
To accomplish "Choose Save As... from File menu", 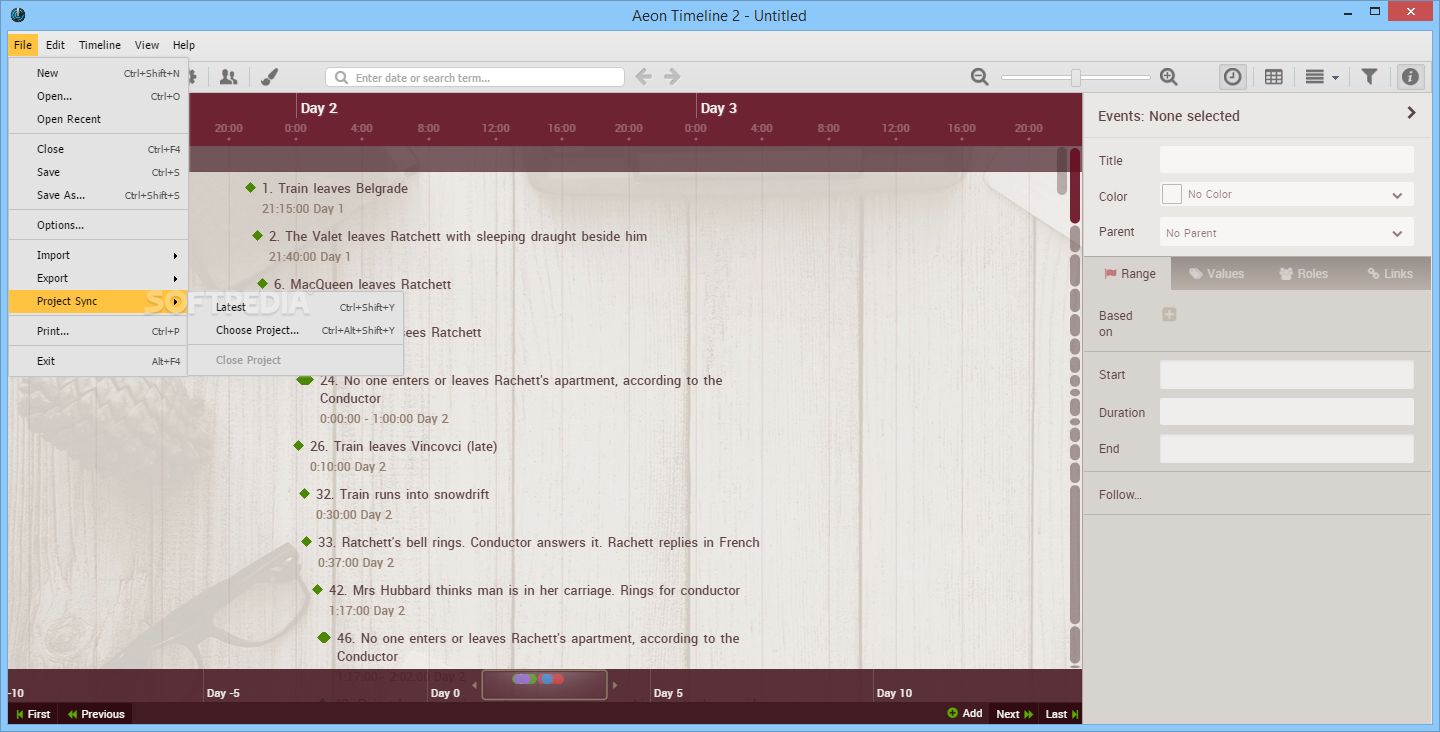I will click(98, 195).
